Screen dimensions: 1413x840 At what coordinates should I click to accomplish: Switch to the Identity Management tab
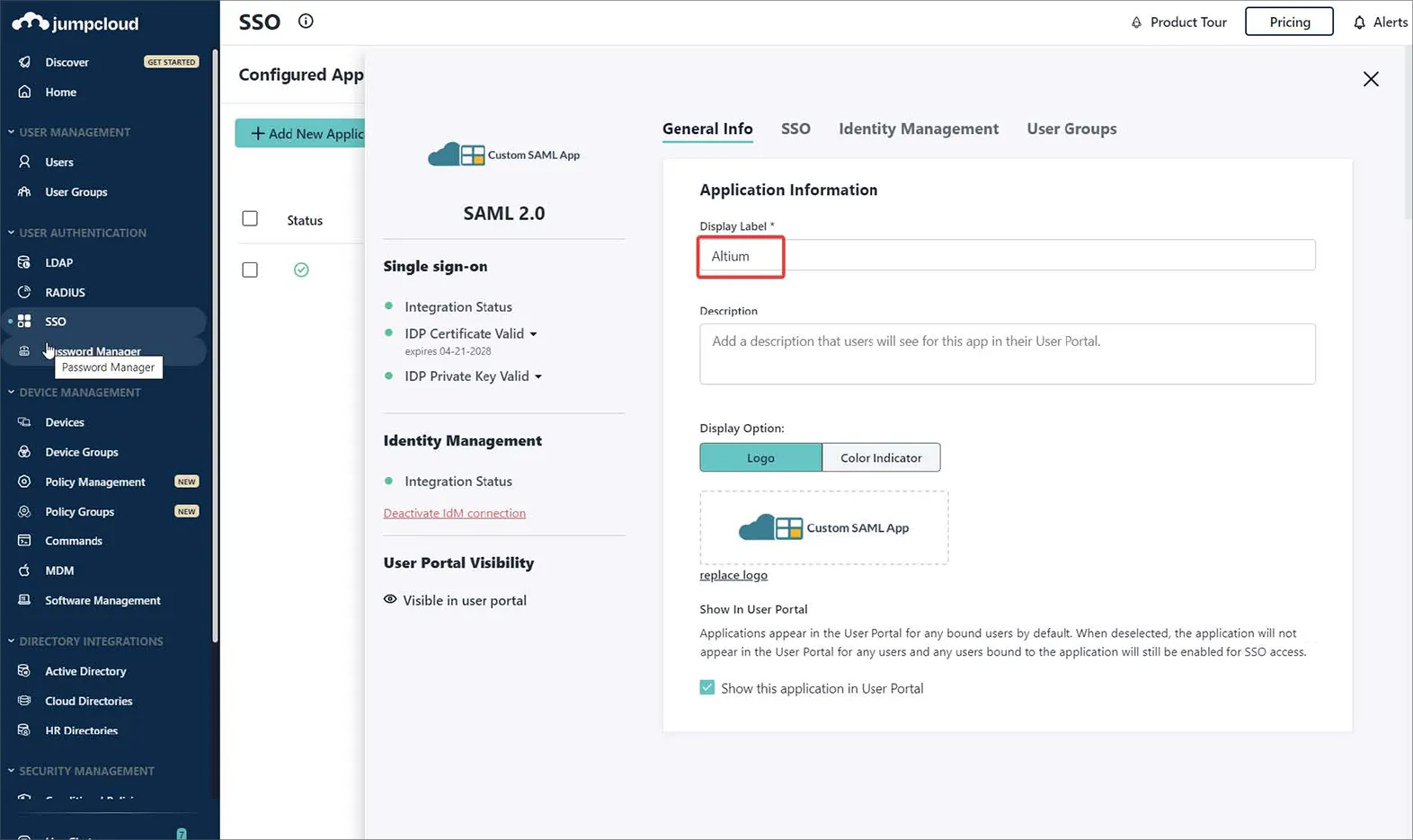coord(918,128)
